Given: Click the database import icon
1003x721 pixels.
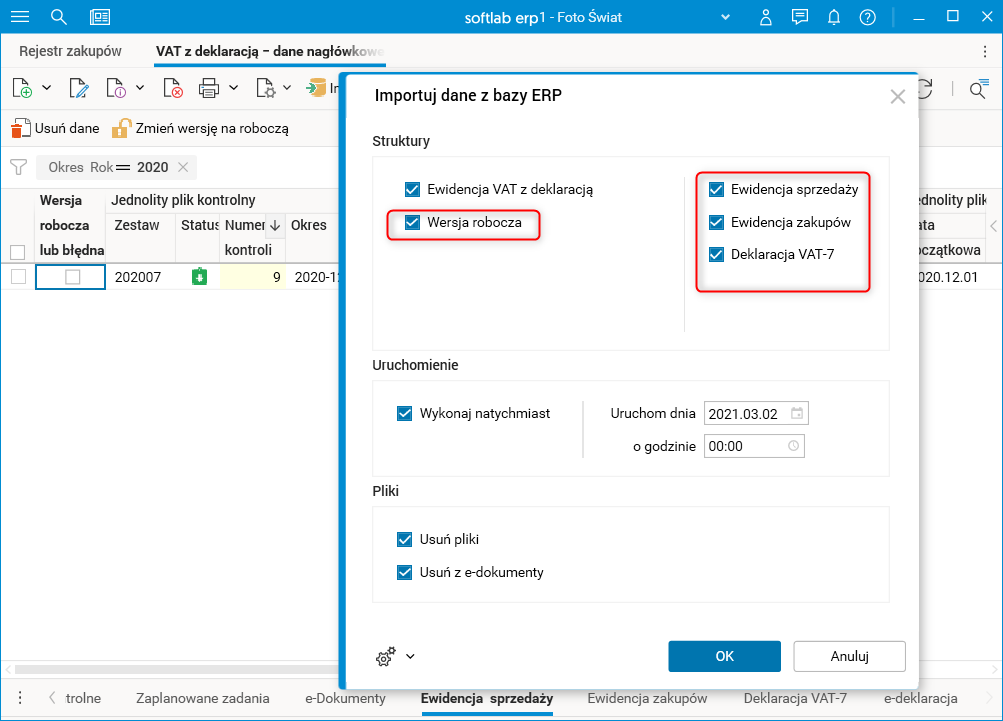Looking at the screenshot, I should [x=316, y=88].
